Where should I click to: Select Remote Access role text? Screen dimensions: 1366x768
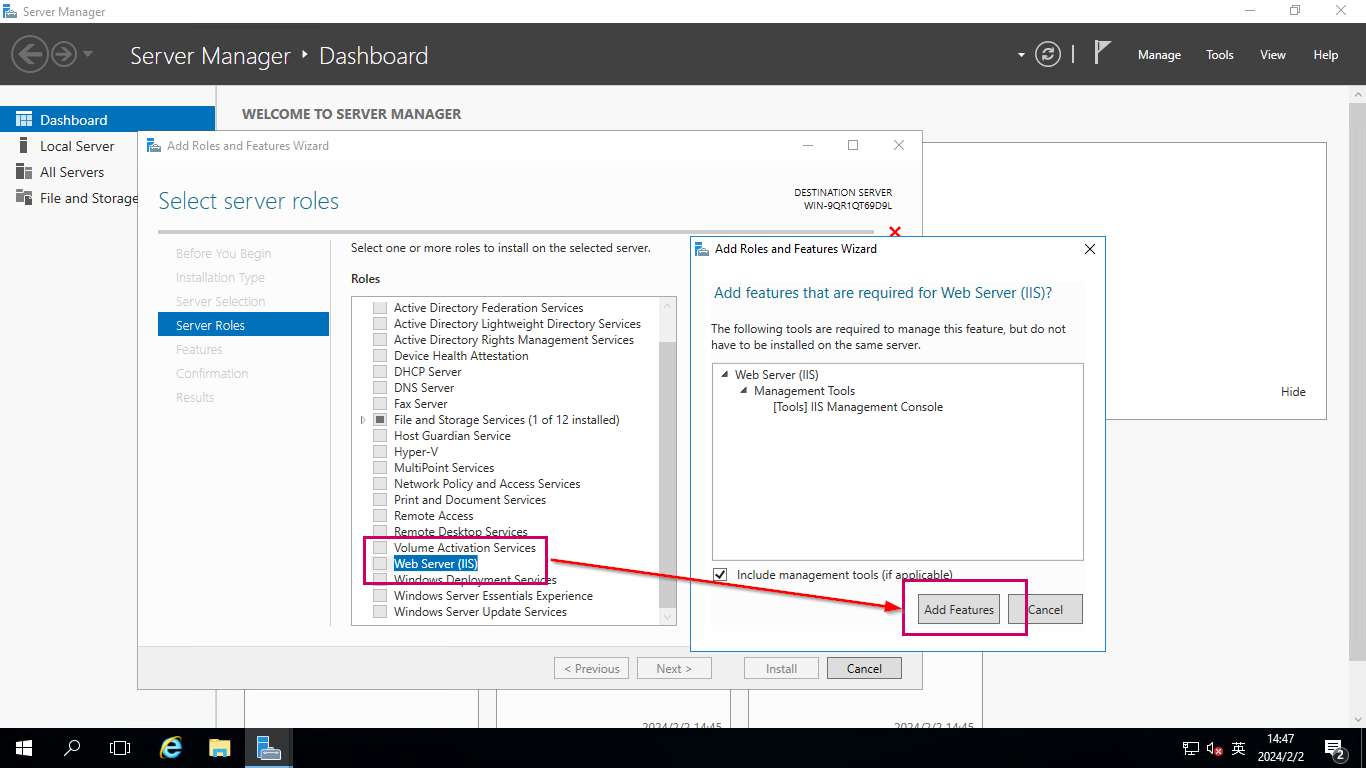click(434, 516)
